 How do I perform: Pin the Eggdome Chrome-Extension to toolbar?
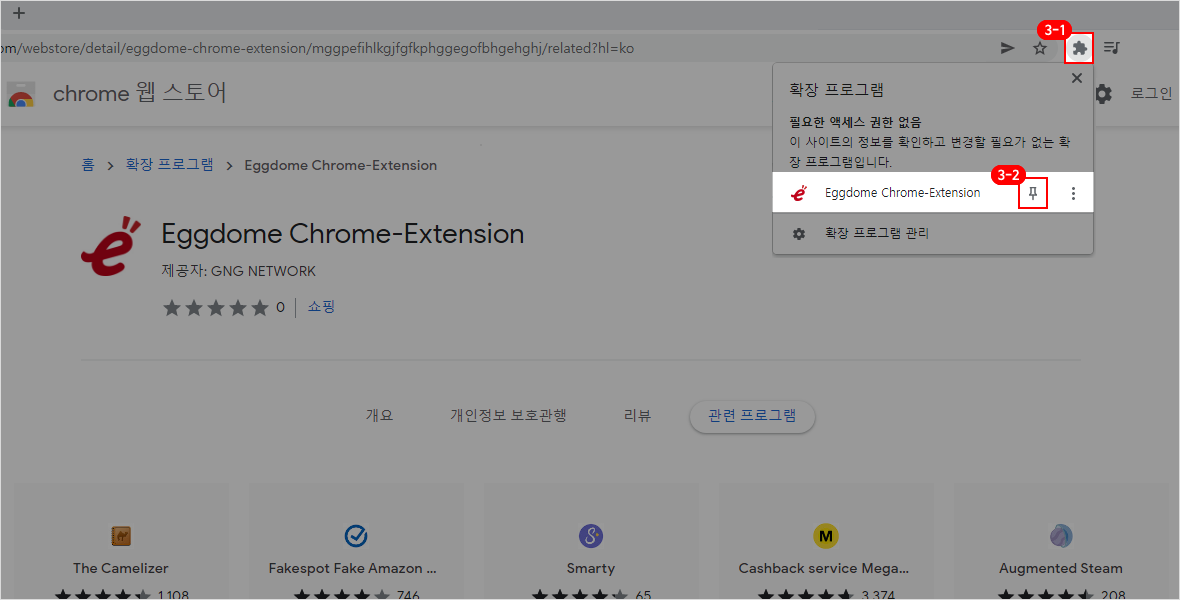(x=1033, y=193)
